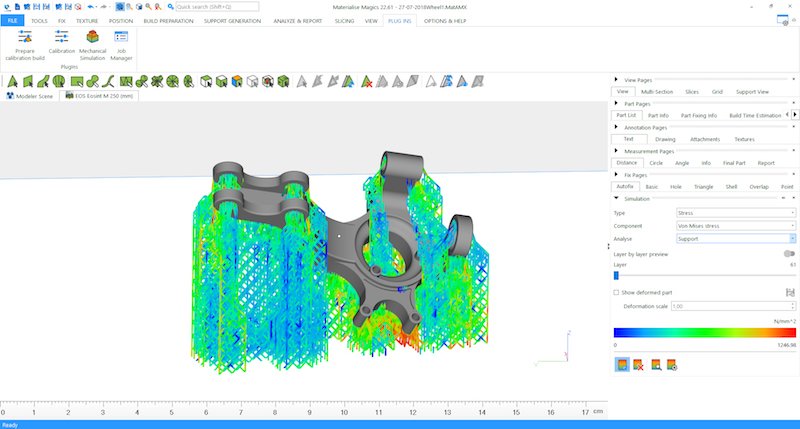Click the redo arrow icon
800x429 pixels.
(x=104, y=7)
